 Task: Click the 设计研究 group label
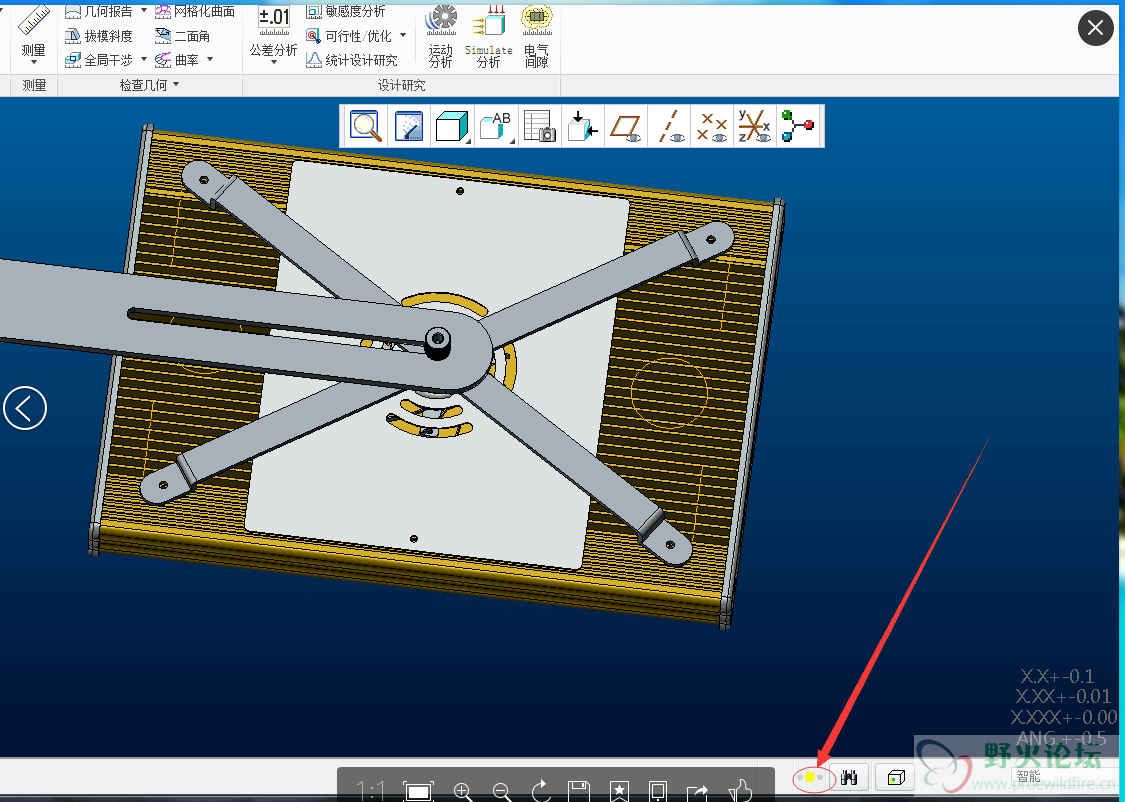click(402, 85)
